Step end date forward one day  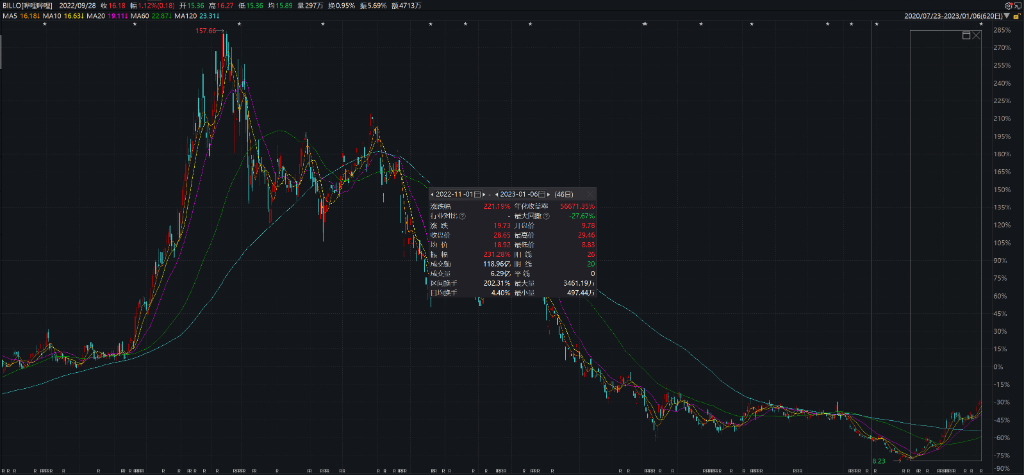point(551,193)
